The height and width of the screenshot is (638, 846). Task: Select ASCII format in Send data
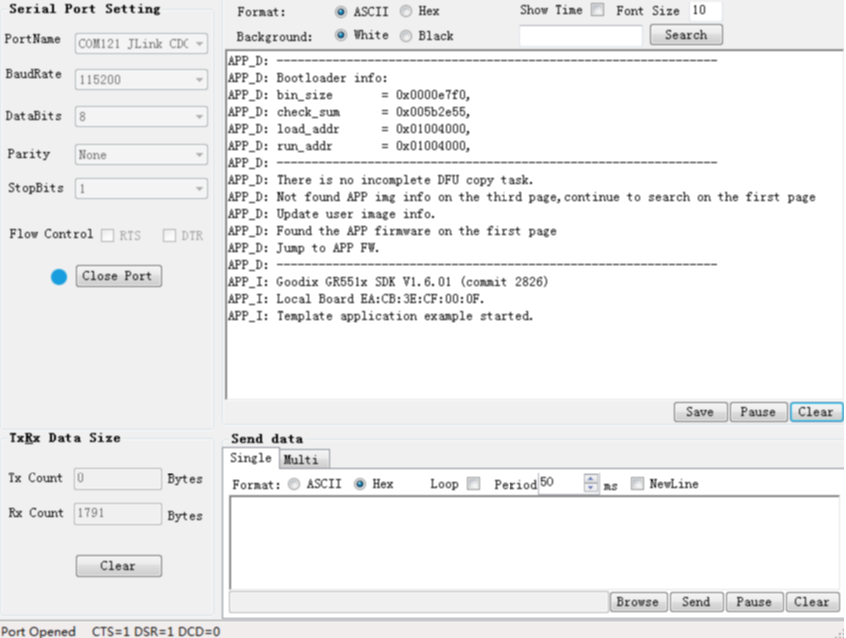tap(293, 484)
